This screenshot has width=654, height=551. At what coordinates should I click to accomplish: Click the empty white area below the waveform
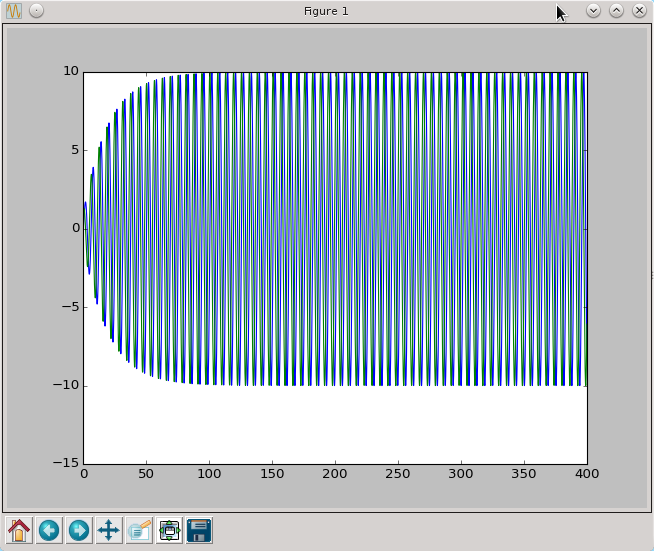(335, 425)
